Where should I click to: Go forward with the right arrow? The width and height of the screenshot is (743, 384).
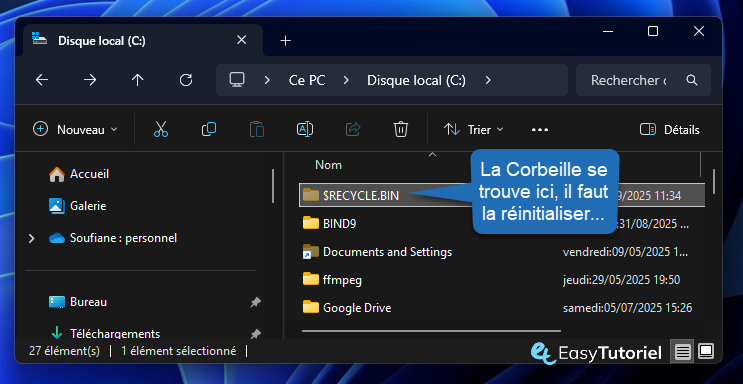pyautogui.click(x=90, y=80)
